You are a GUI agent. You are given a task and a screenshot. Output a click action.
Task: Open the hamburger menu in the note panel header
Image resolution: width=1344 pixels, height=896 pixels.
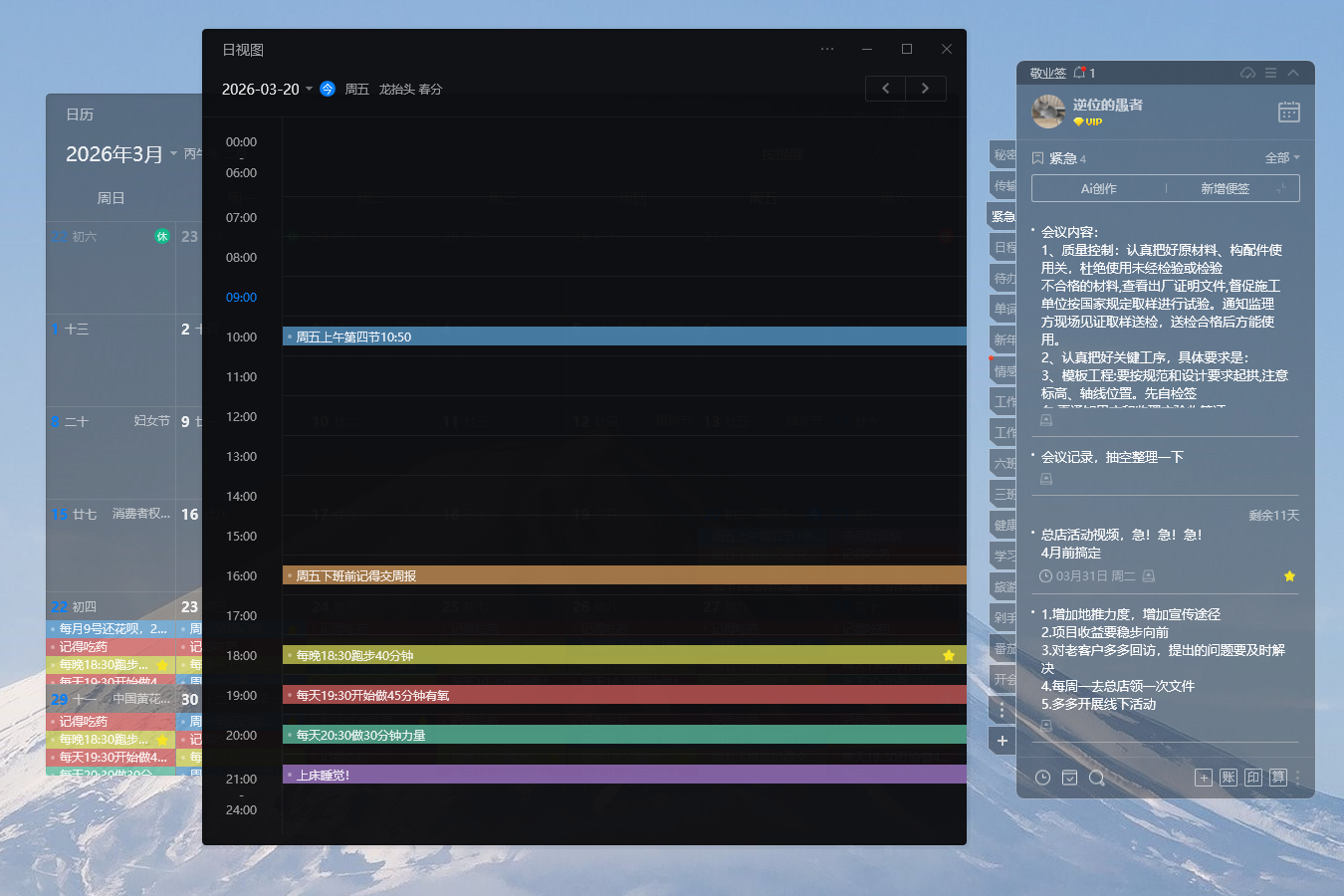pos(1270,73)
